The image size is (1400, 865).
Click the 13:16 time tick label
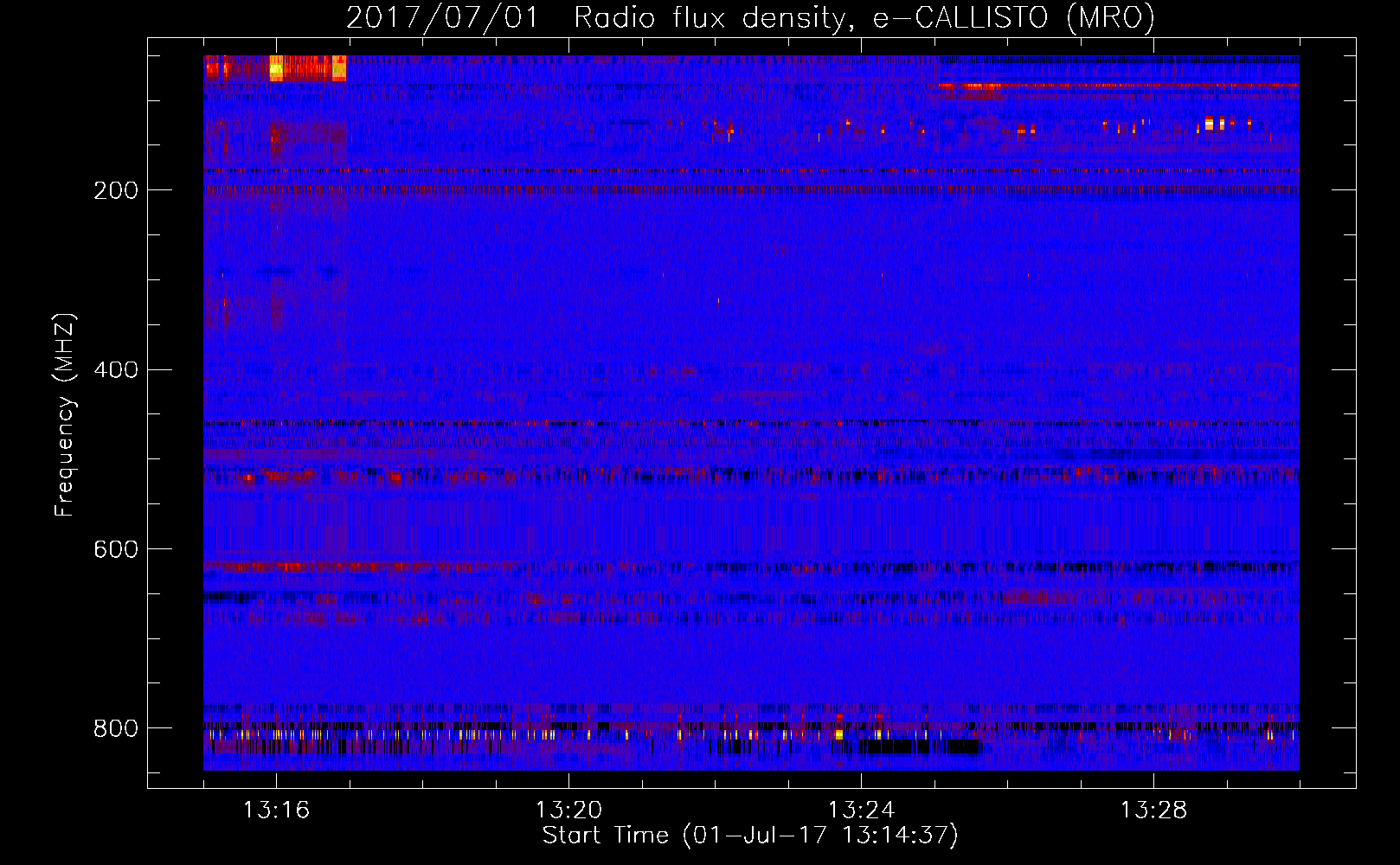[x=276, y=810]
